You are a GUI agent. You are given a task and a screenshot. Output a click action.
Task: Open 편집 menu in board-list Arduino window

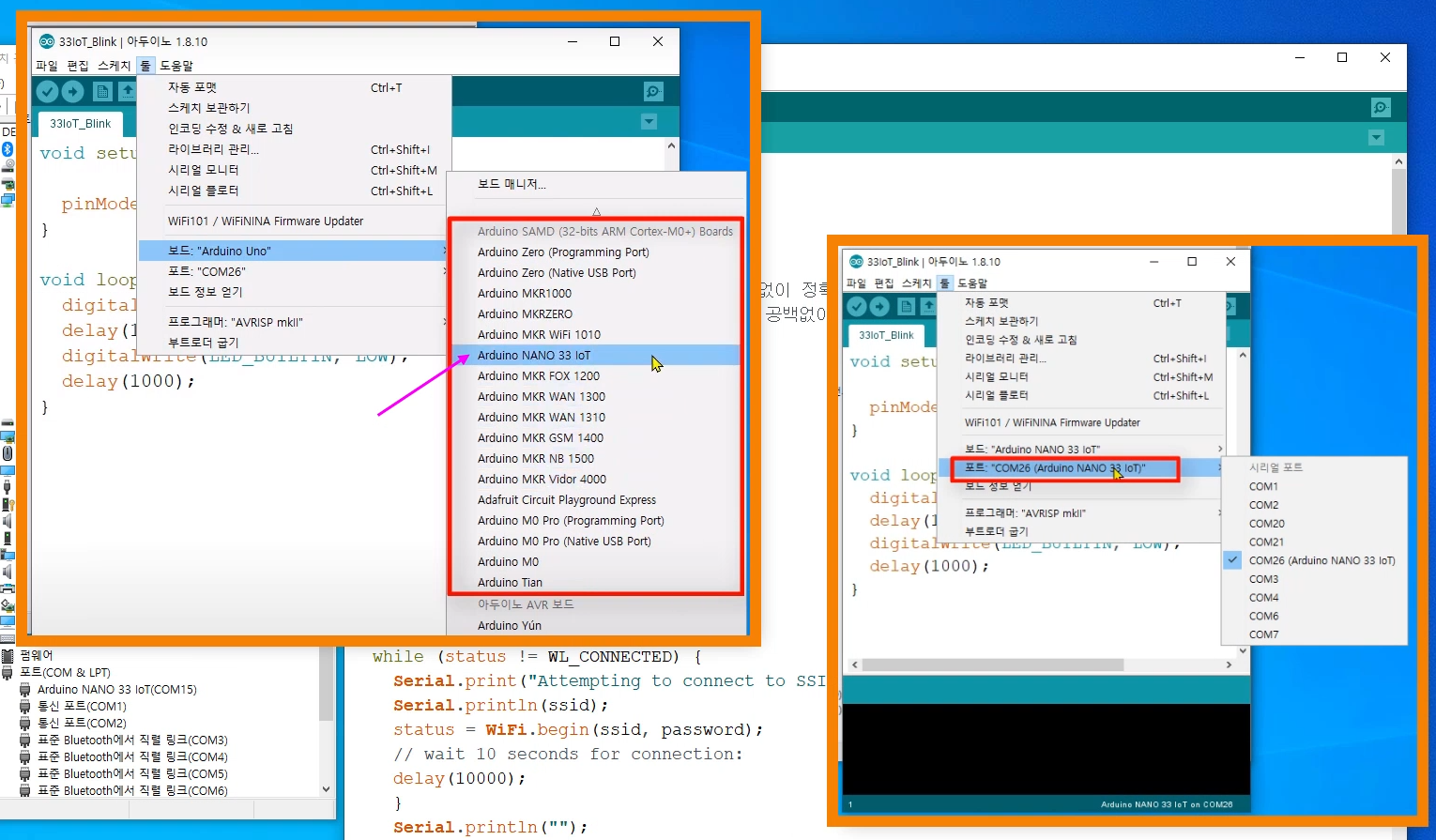coord(78,66)
